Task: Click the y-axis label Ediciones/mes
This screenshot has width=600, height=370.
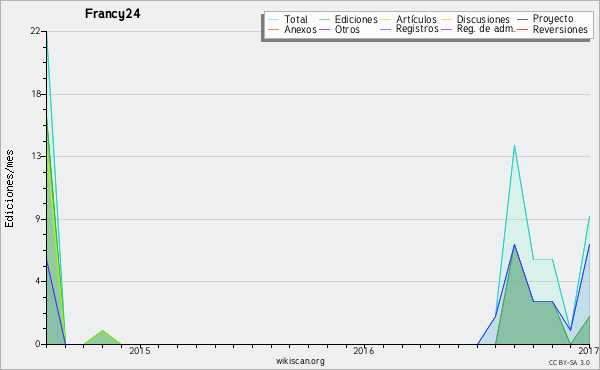Action: pos(9,189)
